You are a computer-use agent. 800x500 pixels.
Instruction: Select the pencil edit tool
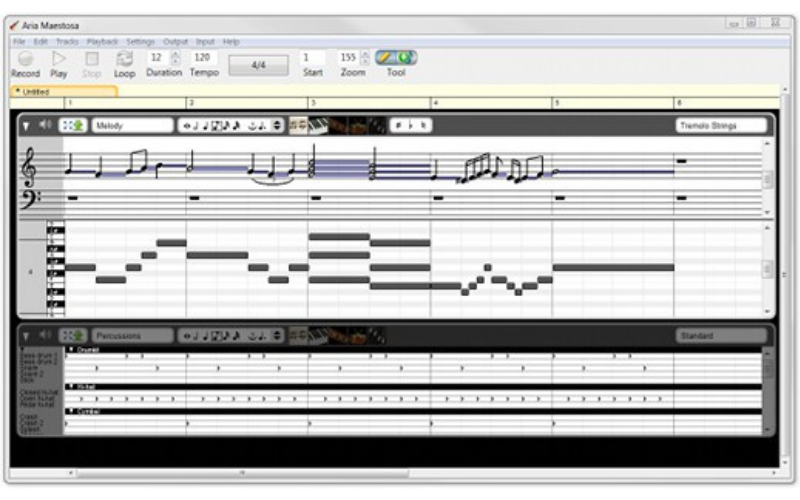(386, 57)
